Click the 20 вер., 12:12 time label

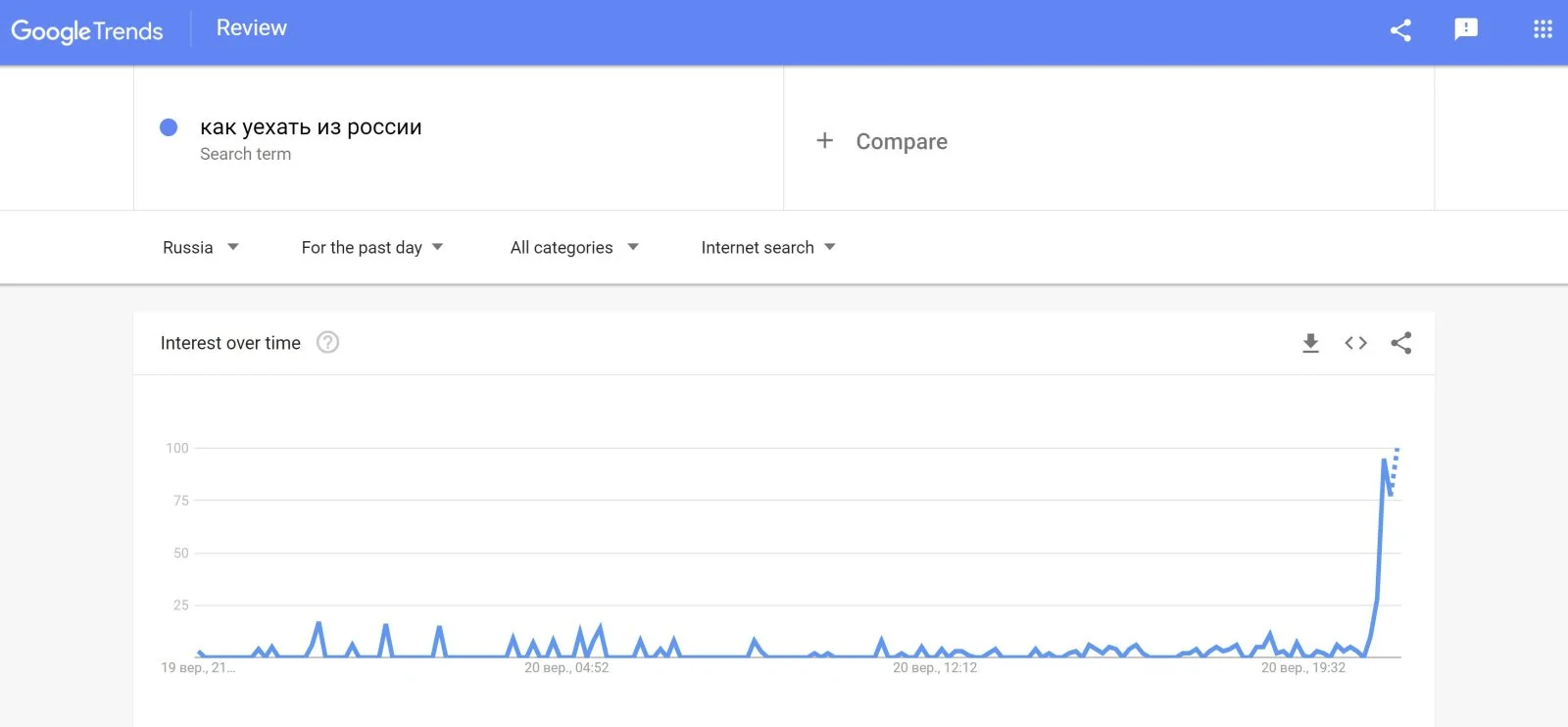click(934, 668)
